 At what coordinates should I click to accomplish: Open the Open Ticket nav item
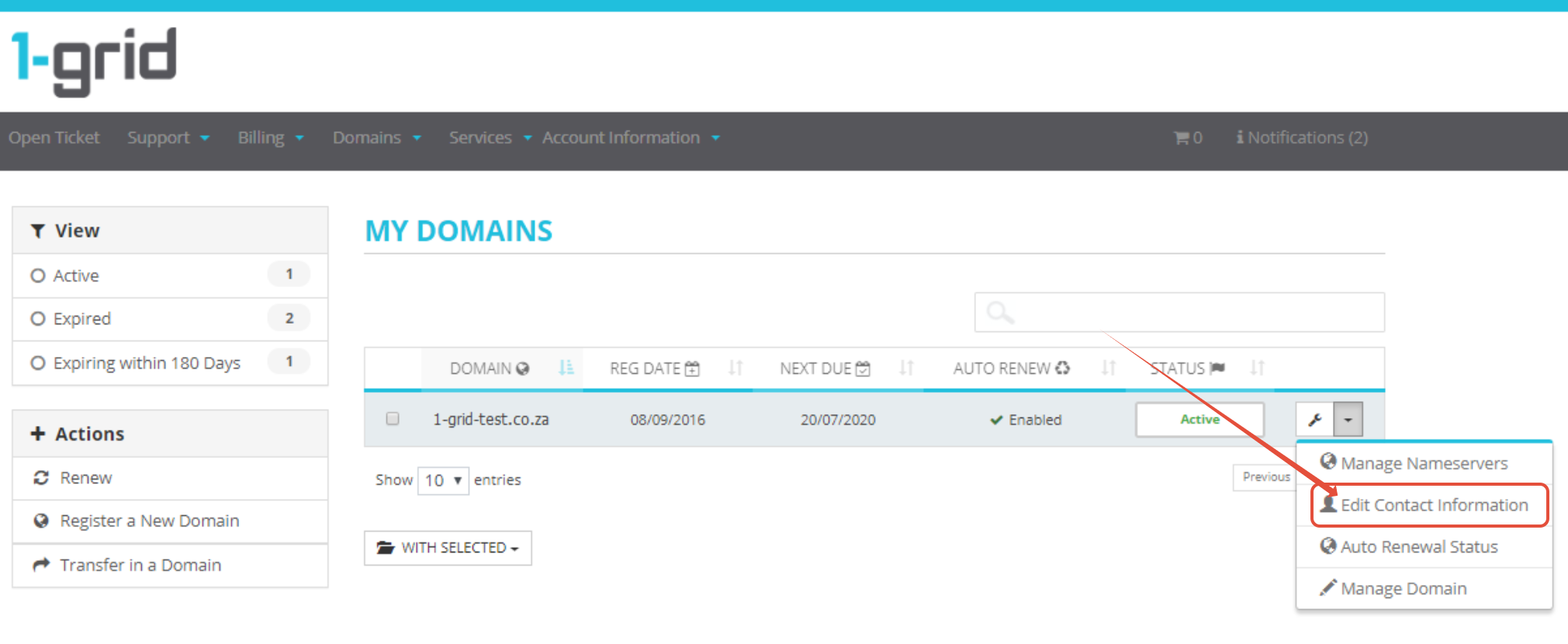[x=54, y=138]
